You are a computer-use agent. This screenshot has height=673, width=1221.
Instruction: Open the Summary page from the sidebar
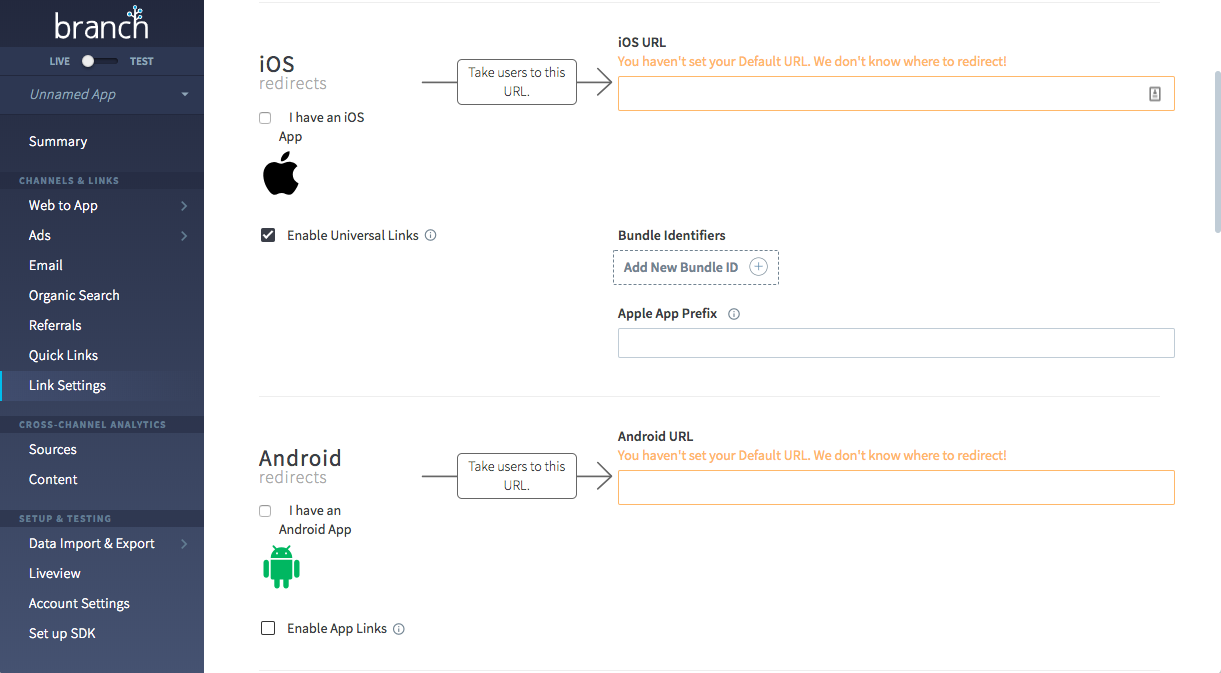pos(58,141)
